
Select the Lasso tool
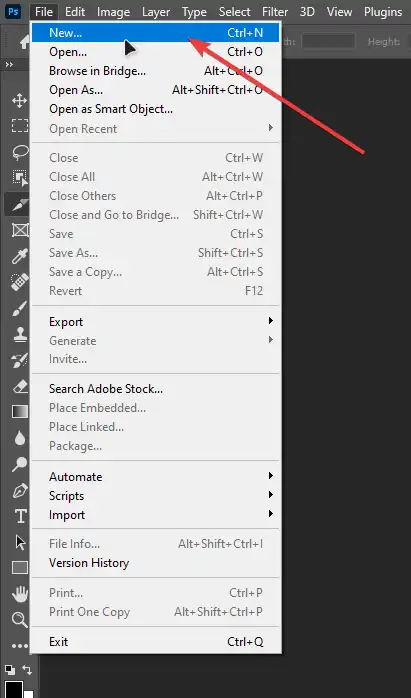pyautogui.click(x=20, y=152)
